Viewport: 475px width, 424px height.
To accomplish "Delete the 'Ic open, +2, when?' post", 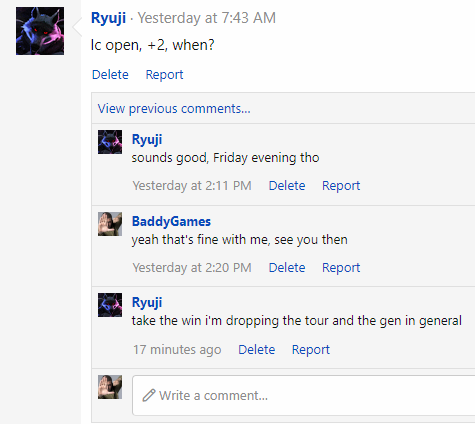I will [110, 75].
